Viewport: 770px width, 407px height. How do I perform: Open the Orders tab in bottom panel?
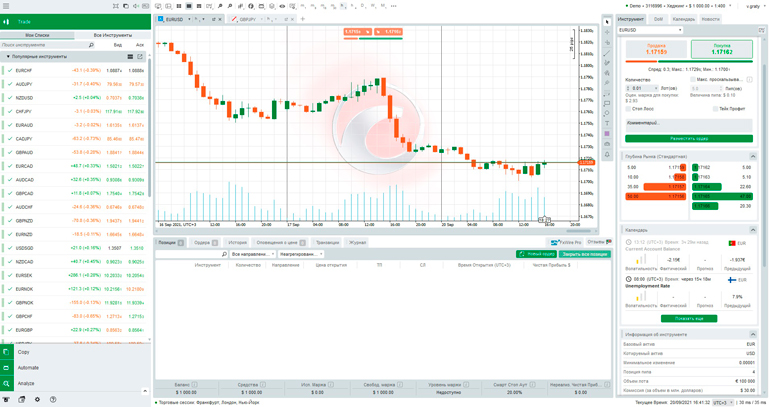click(206, 243)
